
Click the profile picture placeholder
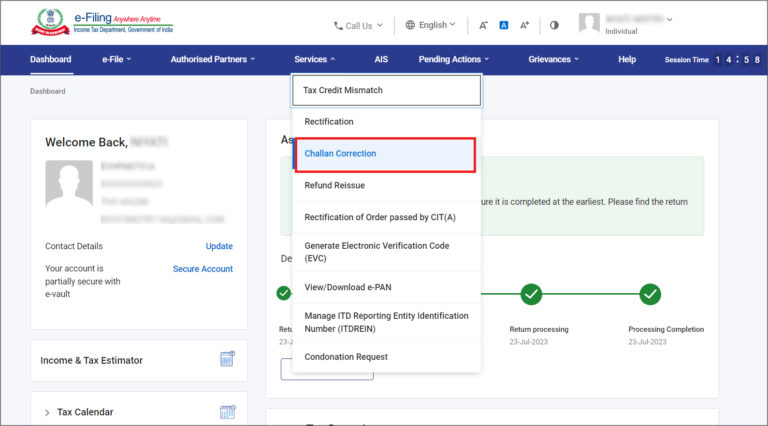click(x=69, y=188)
